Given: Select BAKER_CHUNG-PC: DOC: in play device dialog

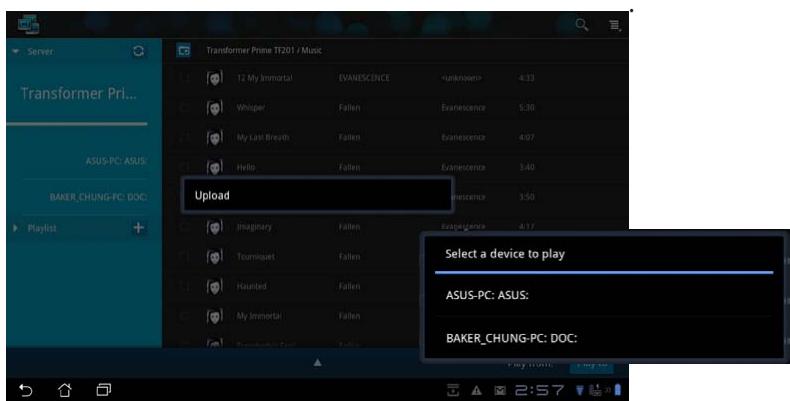Looking at the screenshot, I should point(604,338).
